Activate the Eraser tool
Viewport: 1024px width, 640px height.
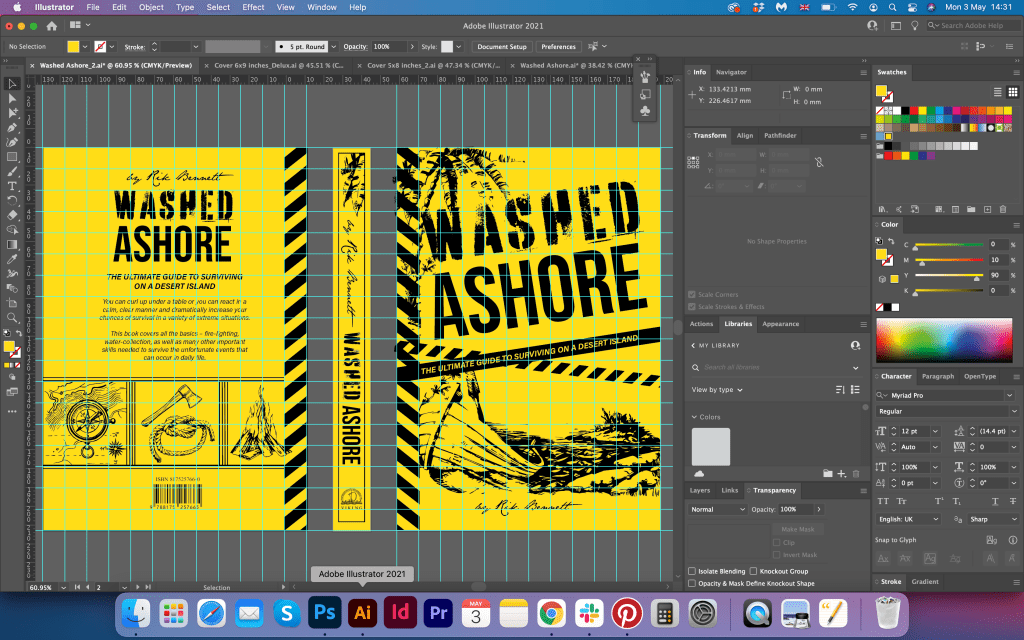[12, 215]
